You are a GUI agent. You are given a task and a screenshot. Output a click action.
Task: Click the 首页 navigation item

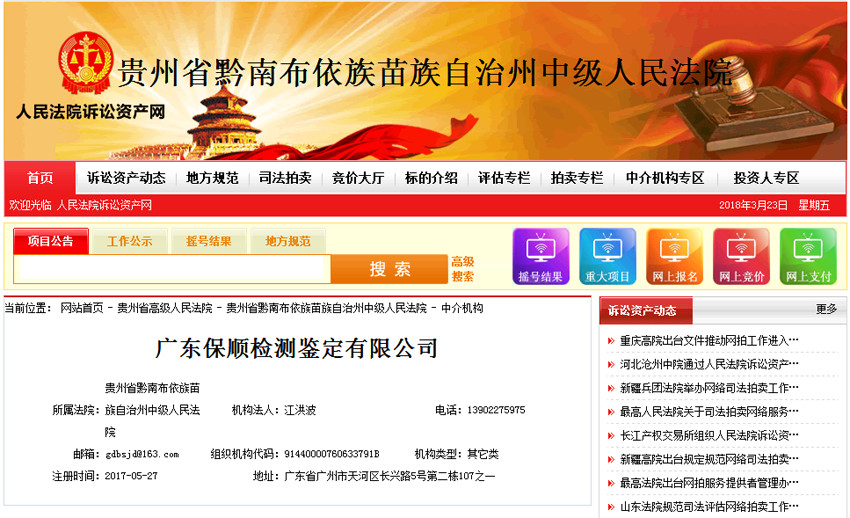(x=40, y=178)
